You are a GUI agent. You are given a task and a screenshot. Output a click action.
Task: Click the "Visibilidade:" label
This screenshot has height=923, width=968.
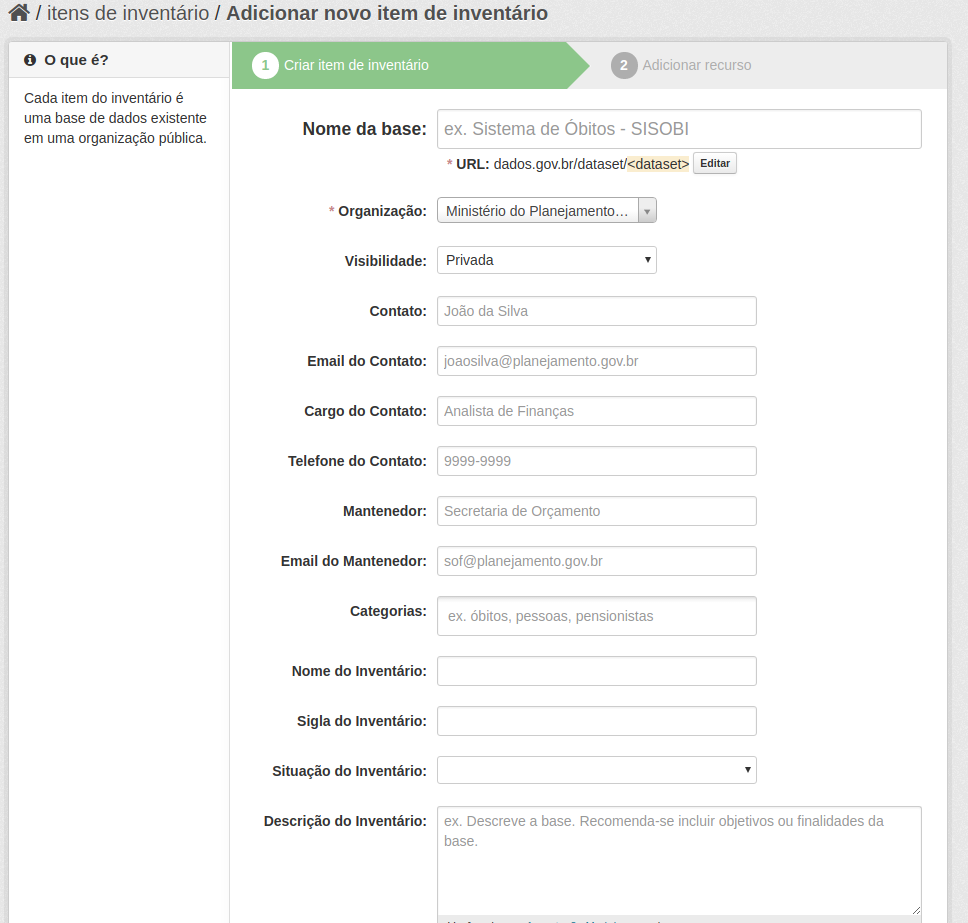pos(385,261)
